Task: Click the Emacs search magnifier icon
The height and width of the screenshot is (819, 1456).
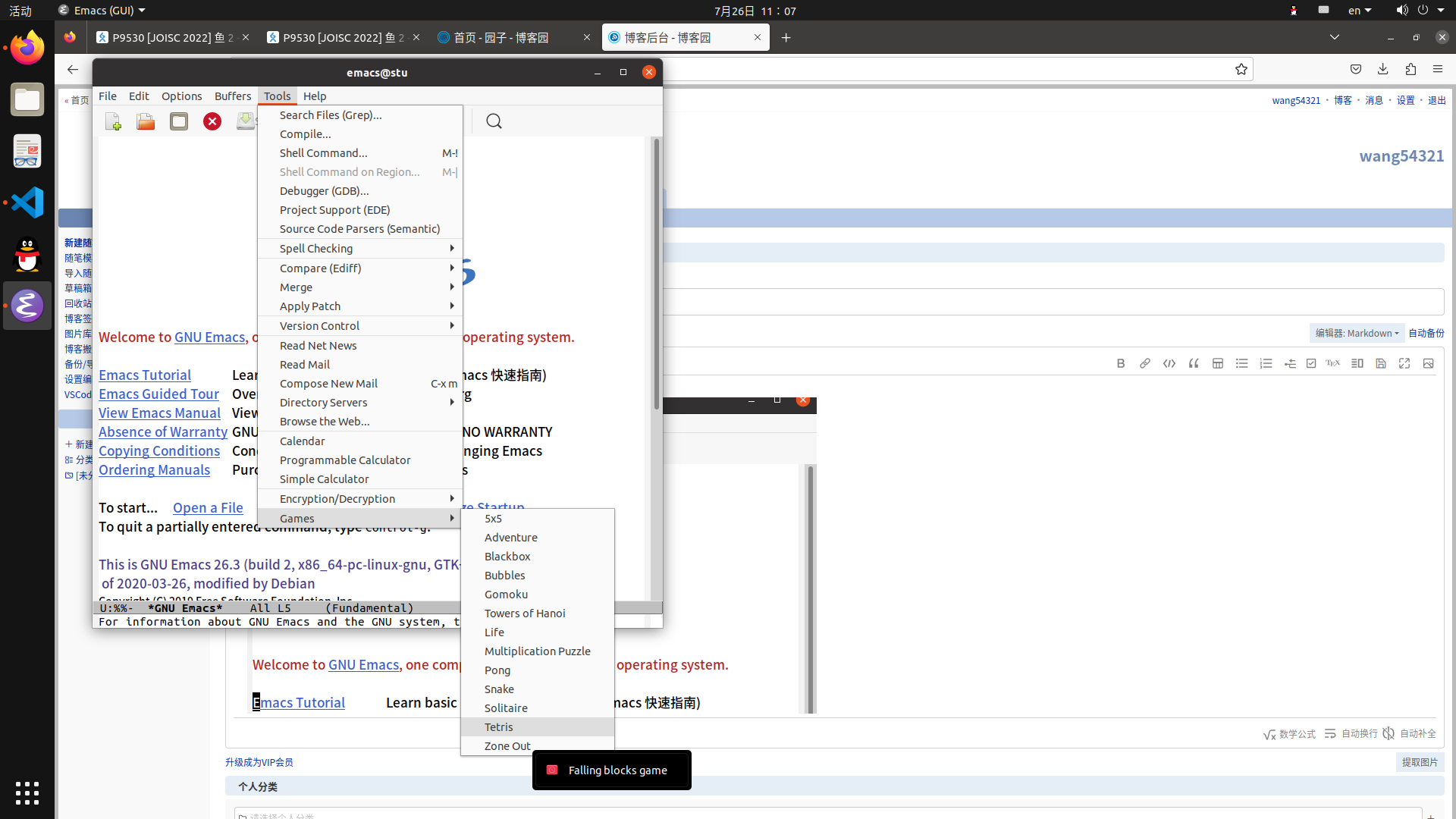Action: point(494,121)
